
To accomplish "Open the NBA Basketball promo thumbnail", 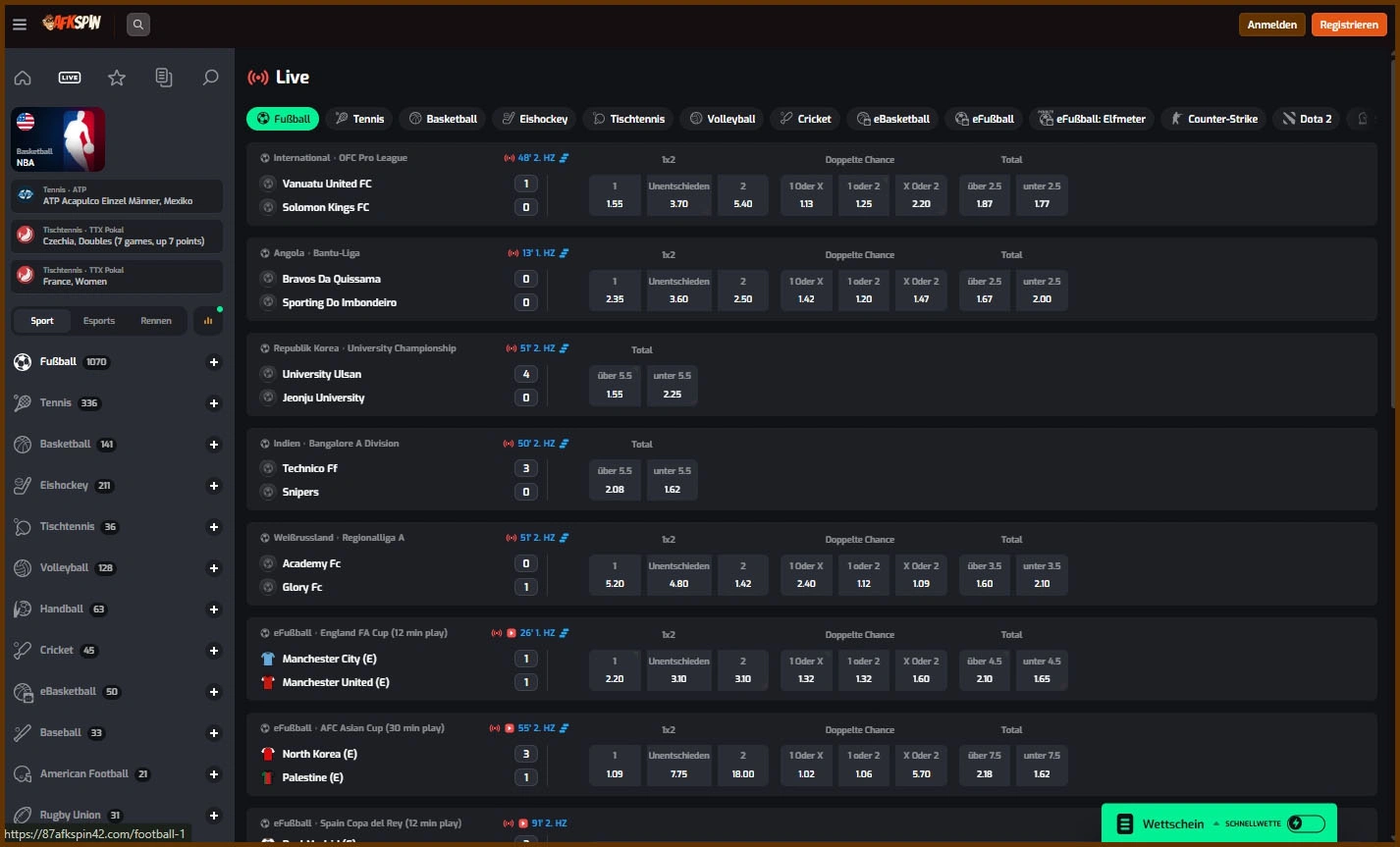I will (x=58, y=139).
